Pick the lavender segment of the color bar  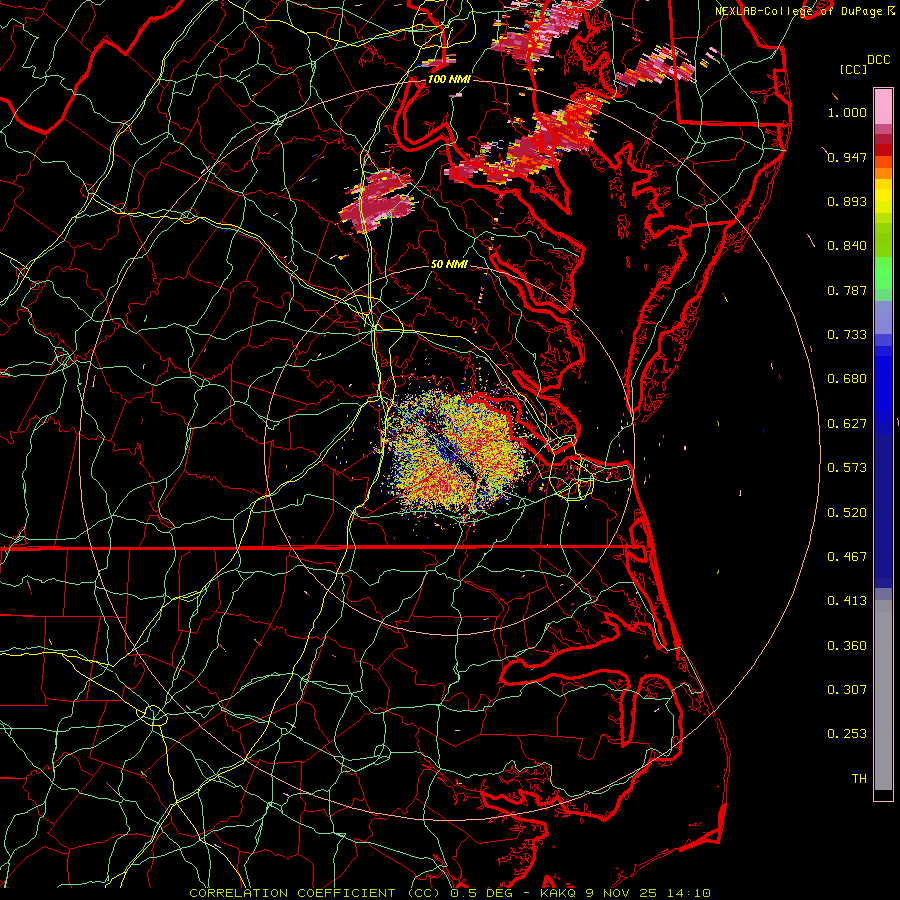tap(883, 317)
